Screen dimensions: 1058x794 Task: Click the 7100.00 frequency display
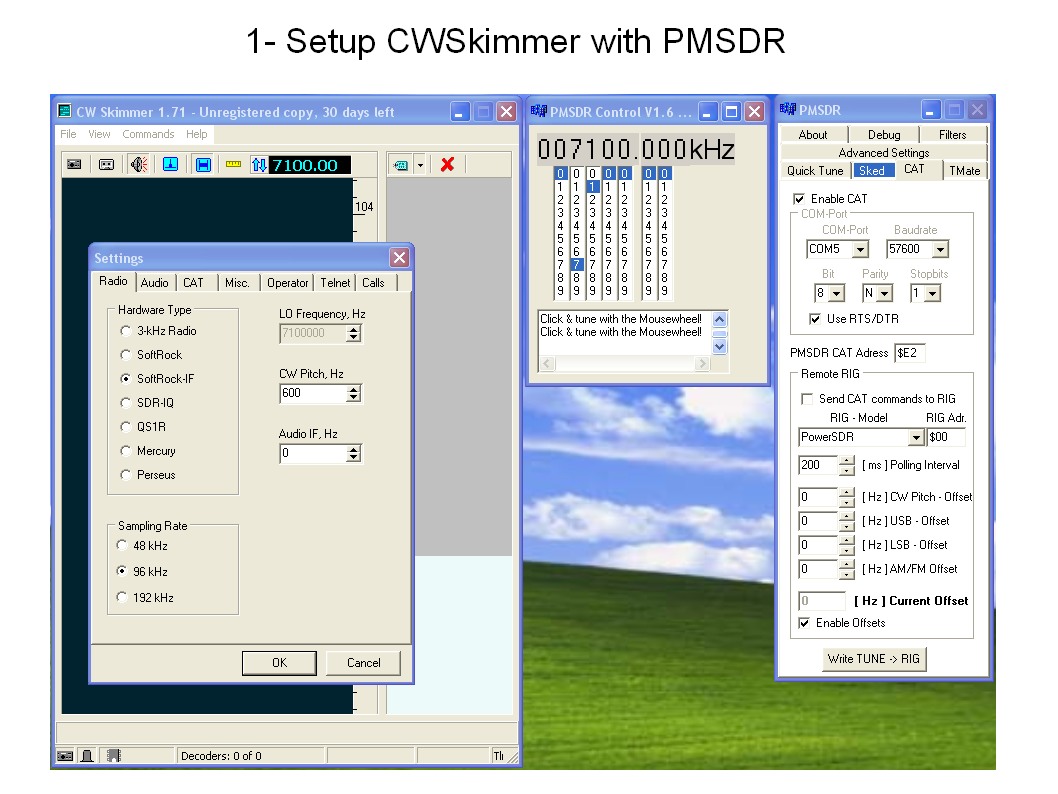click(x=310, y=165)
